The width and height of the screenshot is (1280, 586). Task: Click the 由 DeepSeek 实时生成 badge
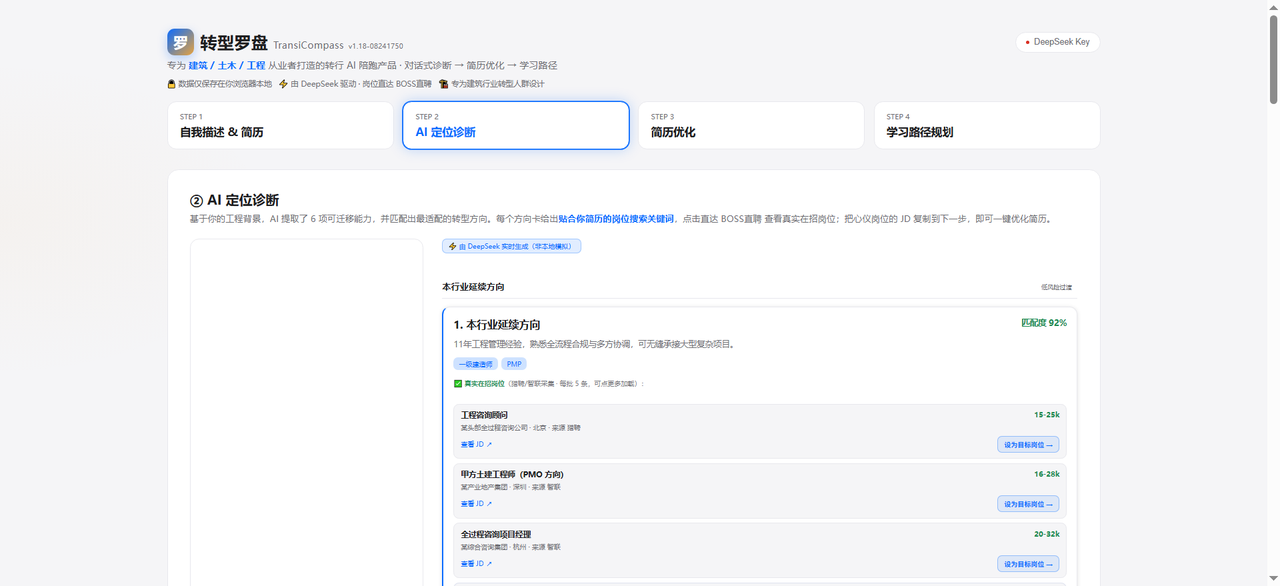511,246
